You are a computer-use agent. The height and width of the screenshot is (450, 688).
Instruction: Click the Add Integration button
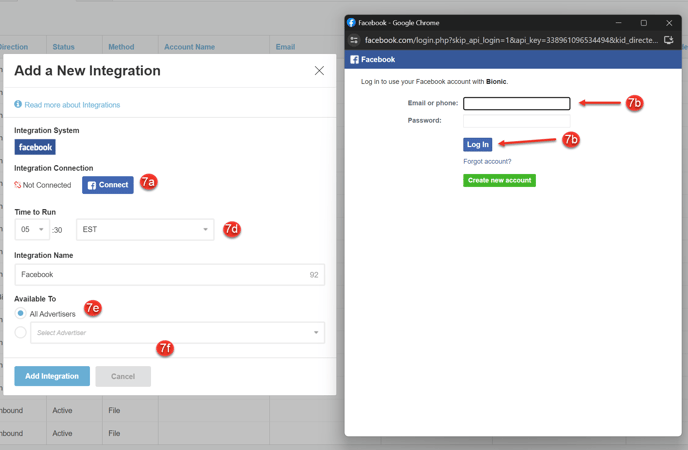point(52,376)
